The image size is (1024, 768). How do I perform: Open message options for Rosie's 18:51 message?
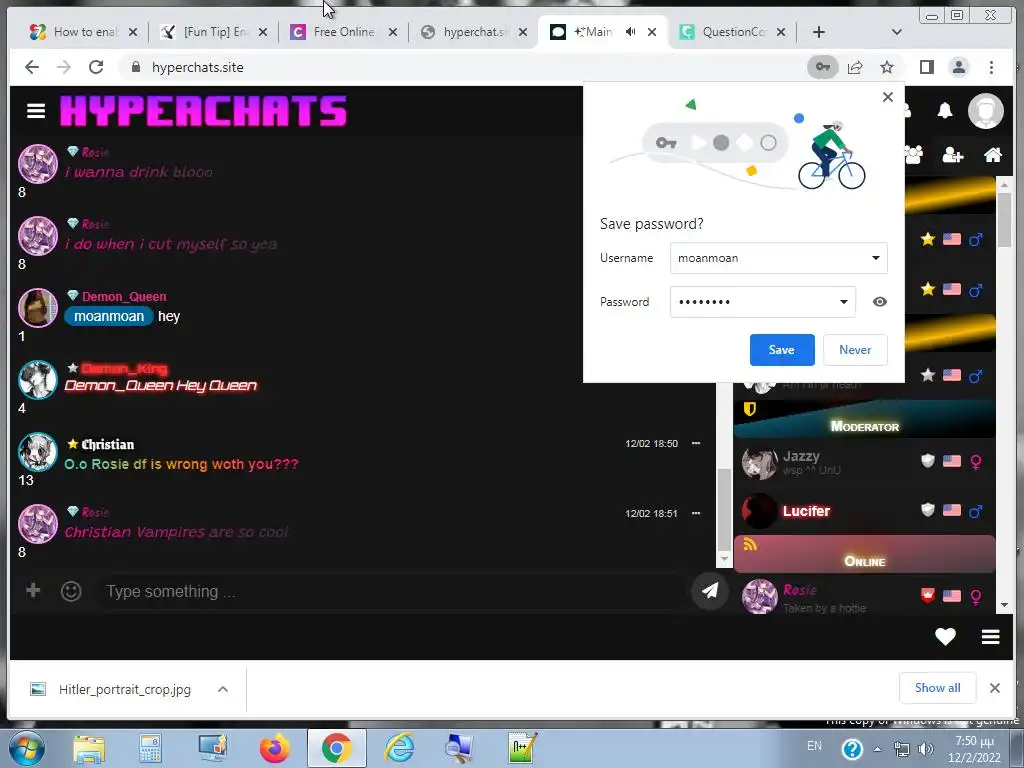coord(696,513)
